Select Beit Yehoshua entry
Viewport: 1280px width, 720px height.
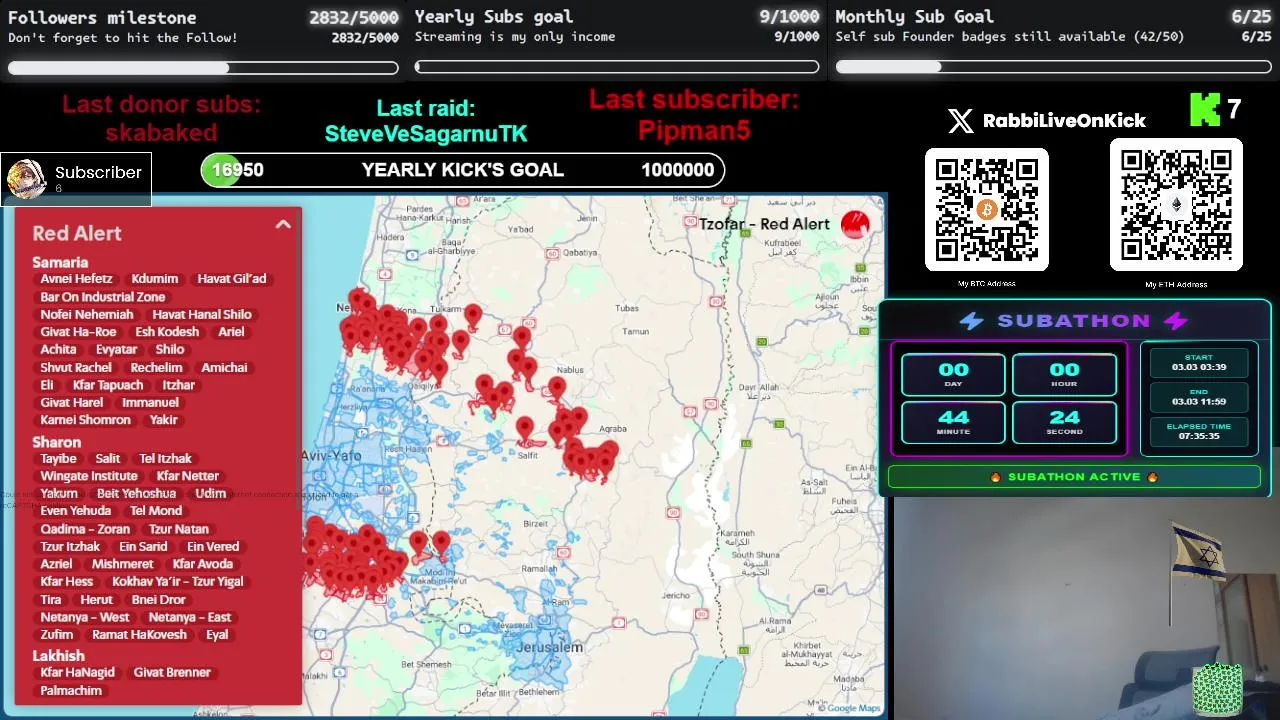coord(136,493)
